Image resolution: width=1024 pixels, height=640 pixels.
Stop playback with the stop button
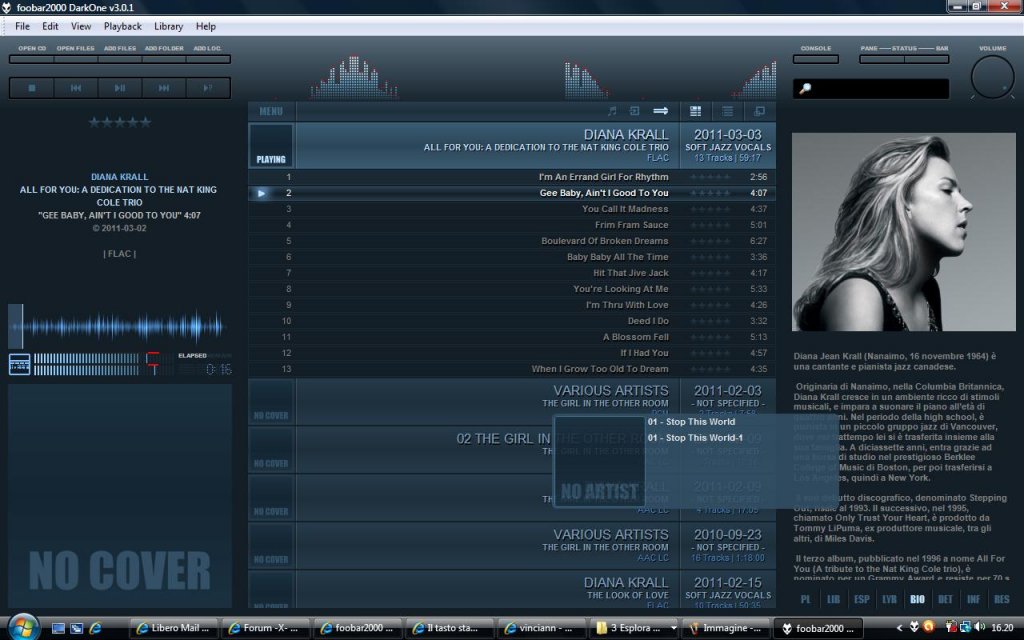tap(31, 88)
